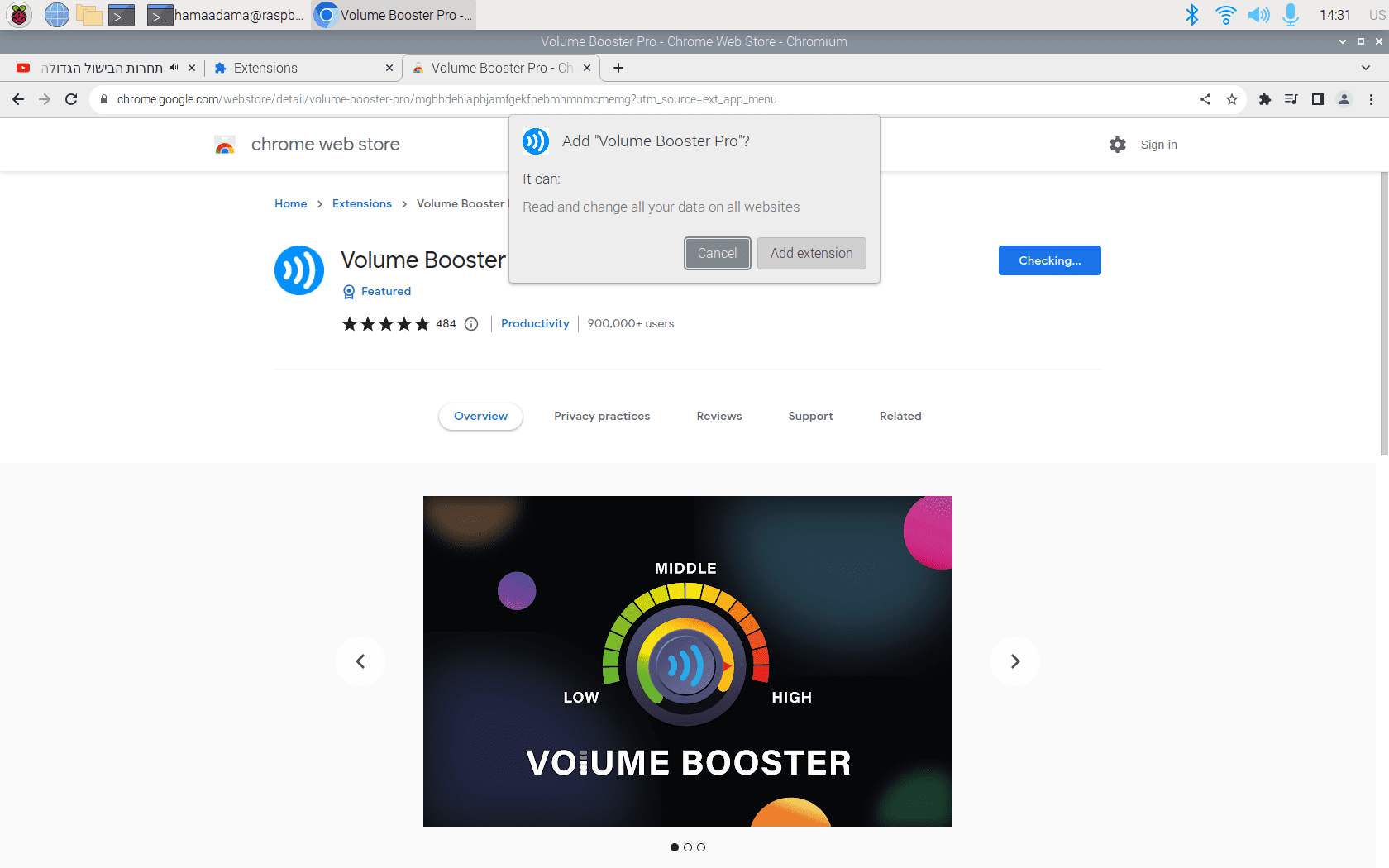
Task: Click the Volume Booster icon in the dialog
Action: [536, 141]
